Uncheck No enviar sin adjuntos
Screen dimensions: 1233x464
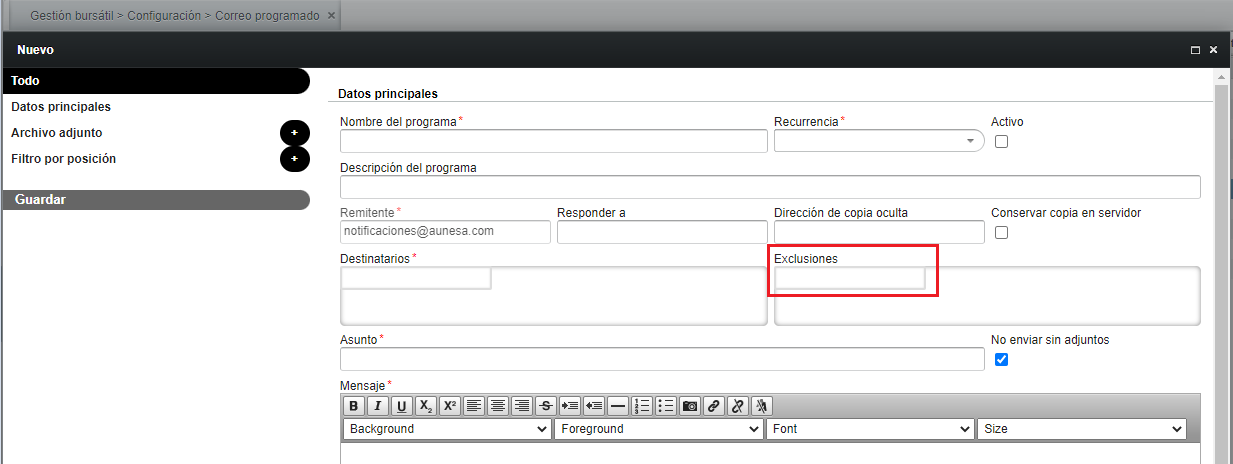1001,360
